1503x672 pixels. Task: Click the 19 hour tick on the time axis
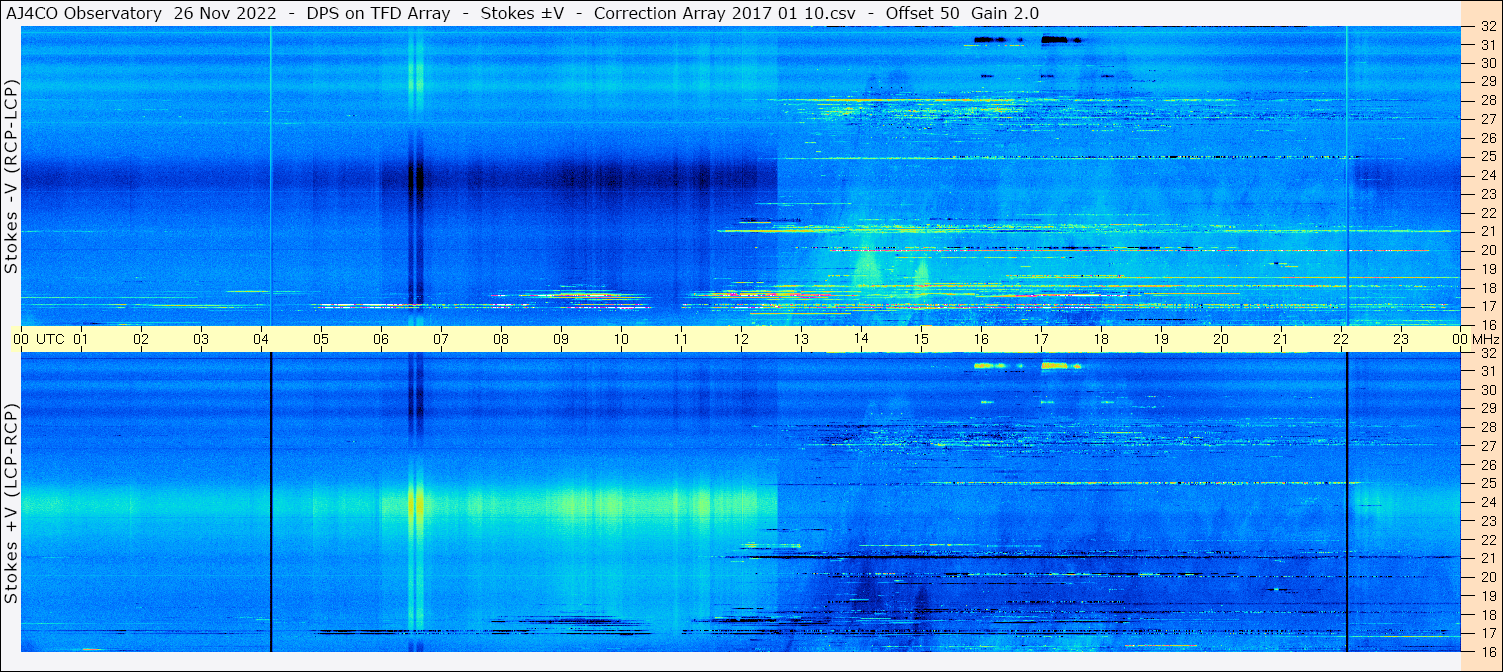pyautogui.click(x=1161, y=339)
